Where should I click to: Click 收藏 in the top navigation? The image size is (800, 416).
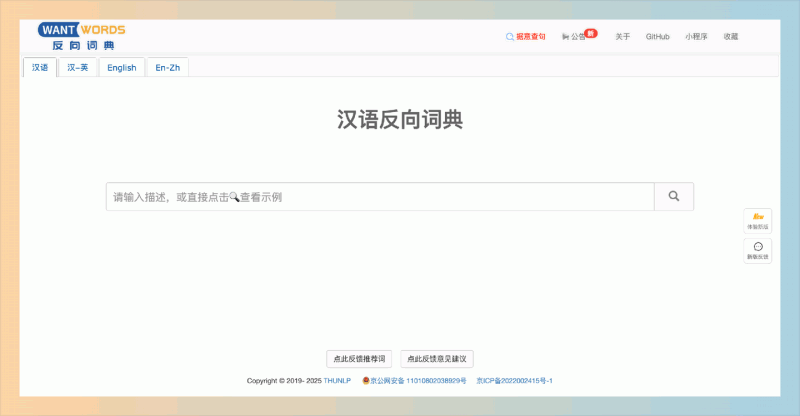pos(731,37)
